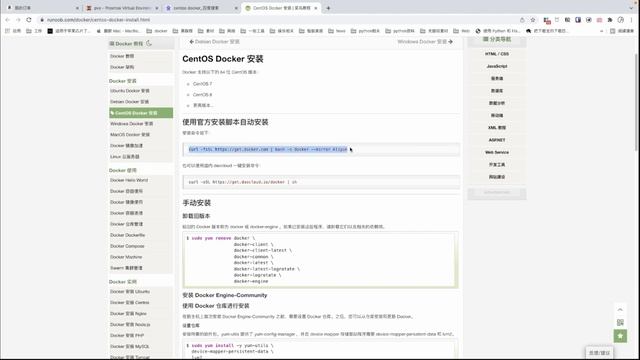
Task: Open Docker 安装 PHP in sidebar
Action: [x=127, y=336]
